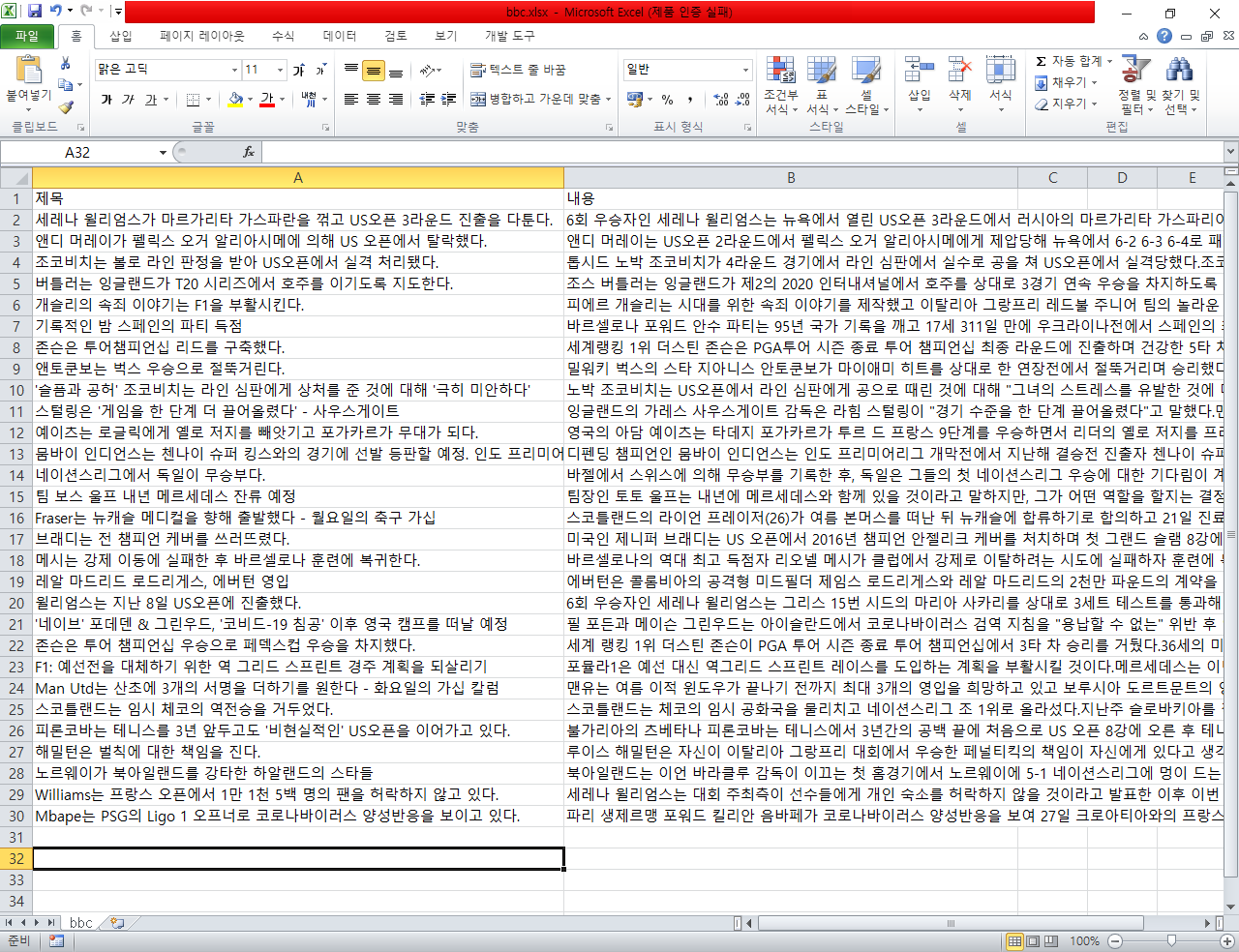This screenshot has width=1239, height=952.
Task: Open the 파일 file tab
Action: pos(27,36)
